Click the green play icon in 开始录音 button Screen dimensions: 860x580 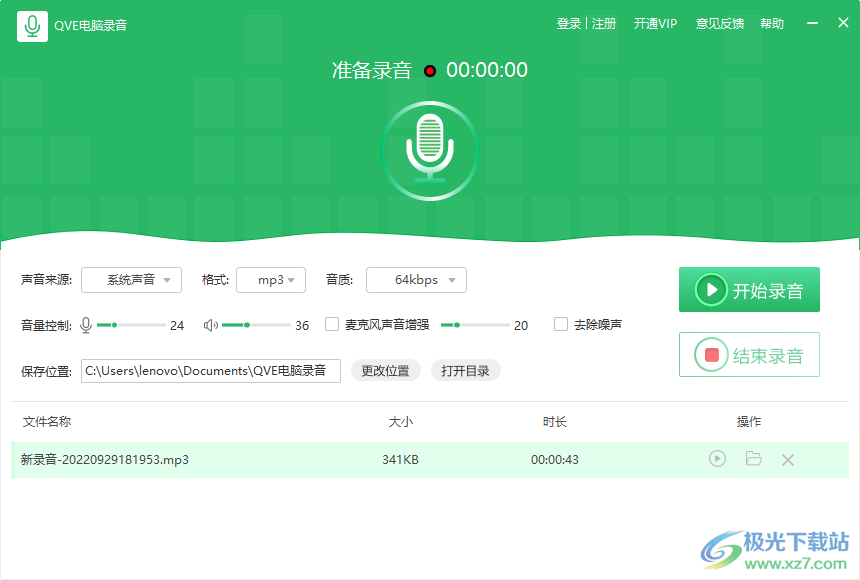(712, 290)
